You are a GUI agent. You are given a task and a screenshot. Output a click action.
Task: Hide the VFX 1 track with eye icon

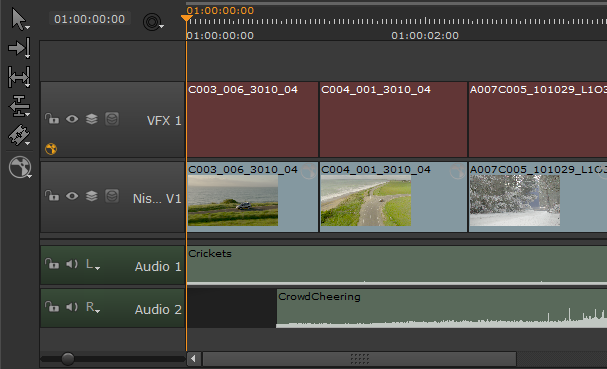click(72, 119)
